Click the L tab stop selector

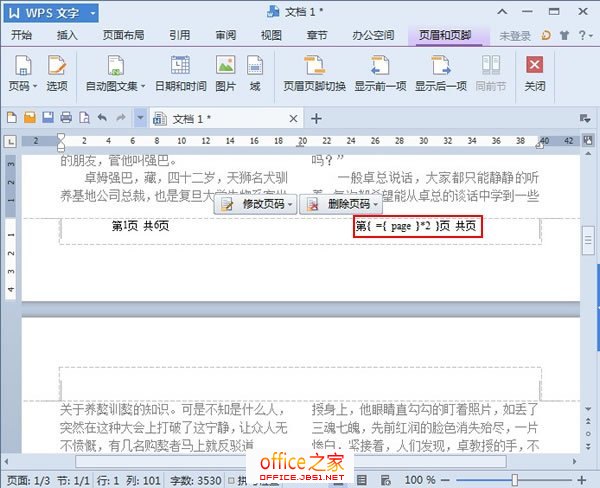[x=11, y=142]
